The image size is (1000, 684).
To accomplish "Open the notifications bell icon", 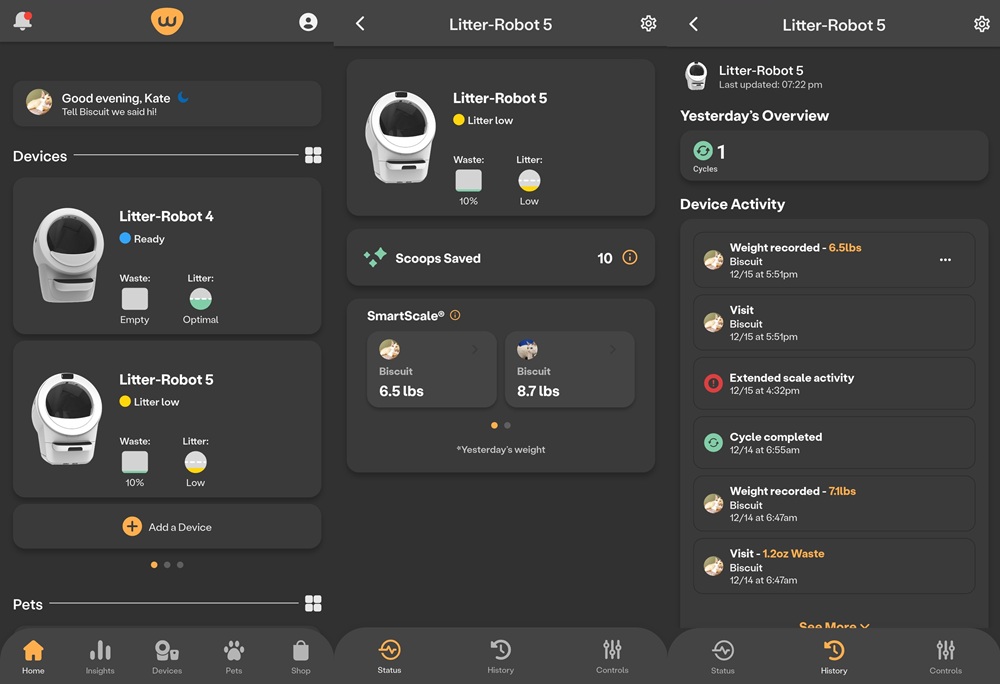I will pyautogui.click(x=23, y=21).
